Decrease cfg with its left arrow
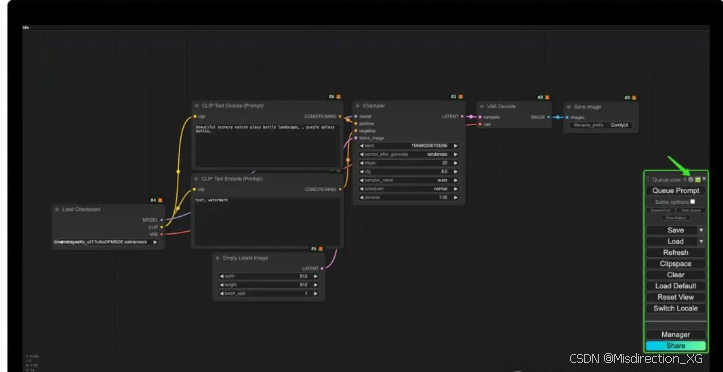Viewport: 723px width, 372px height. coord(362,171)
